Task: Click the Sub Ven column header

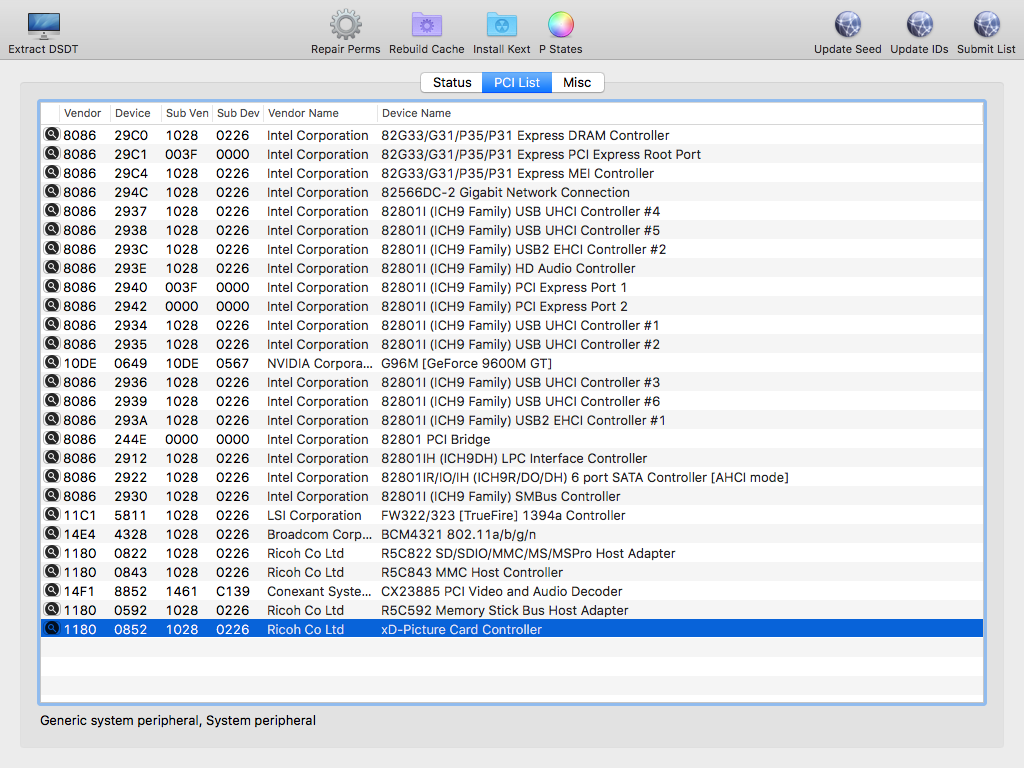Action: tap(187, 113)
